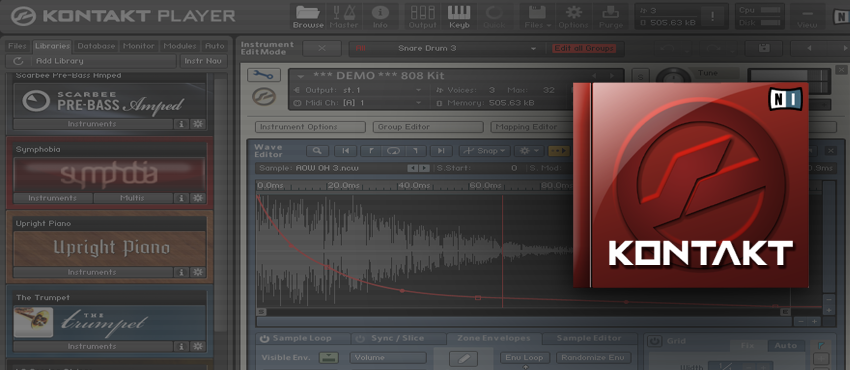Image resolution: width=850 pixels, height=370 pixels.
Task: Open the Wave Editor gear dropdown
Action: coord(529,151)
